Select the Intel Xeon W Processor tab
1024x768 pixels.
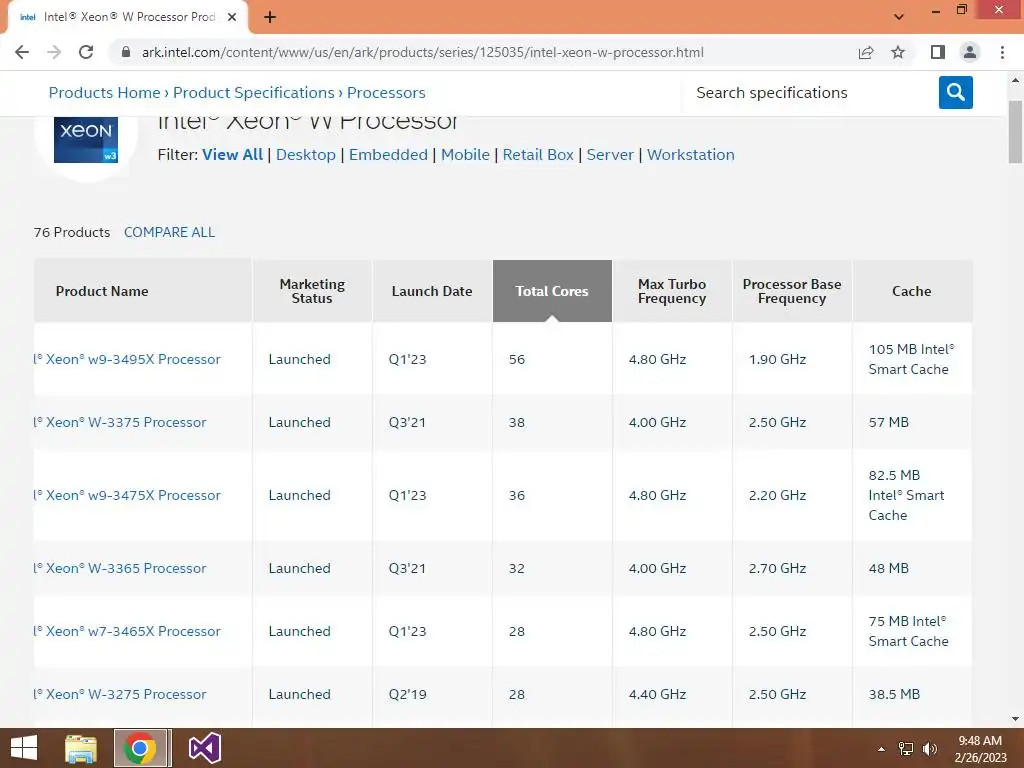coord(128,17)
